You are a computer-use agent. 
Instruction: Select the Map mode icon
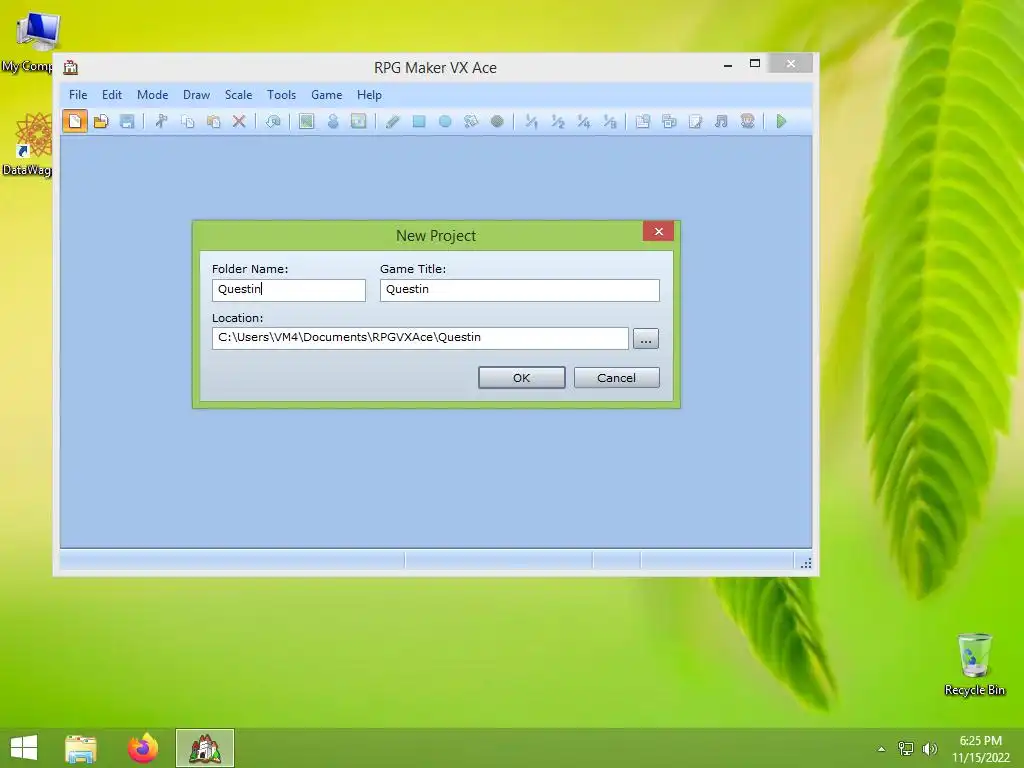[x=306, y=121]
